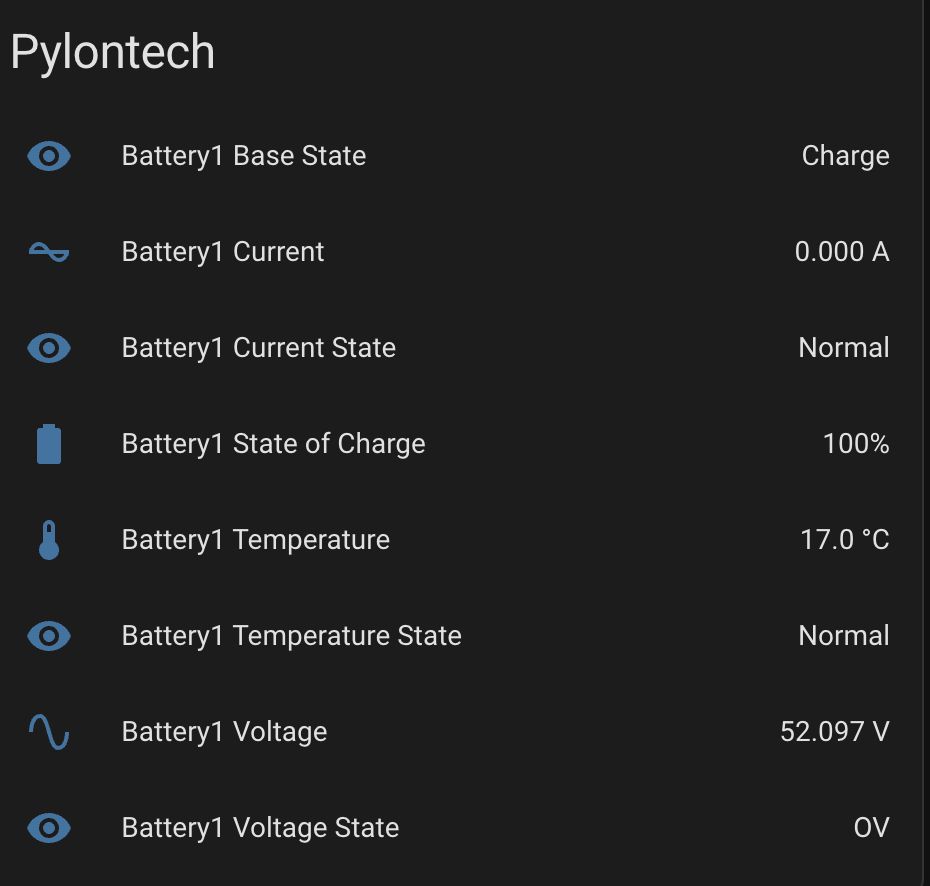Click the eye icon beside Battery1 Base State
Image resolution: width=930 pixels, height=886 pixels.
tap(49, 156)
